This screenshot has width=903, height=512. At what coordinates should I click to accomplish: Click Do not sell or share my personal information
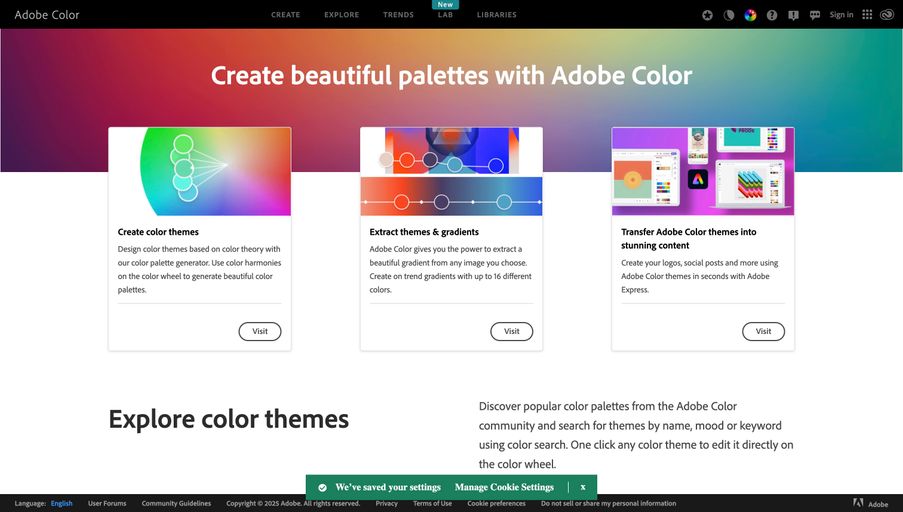pos(609,503)
